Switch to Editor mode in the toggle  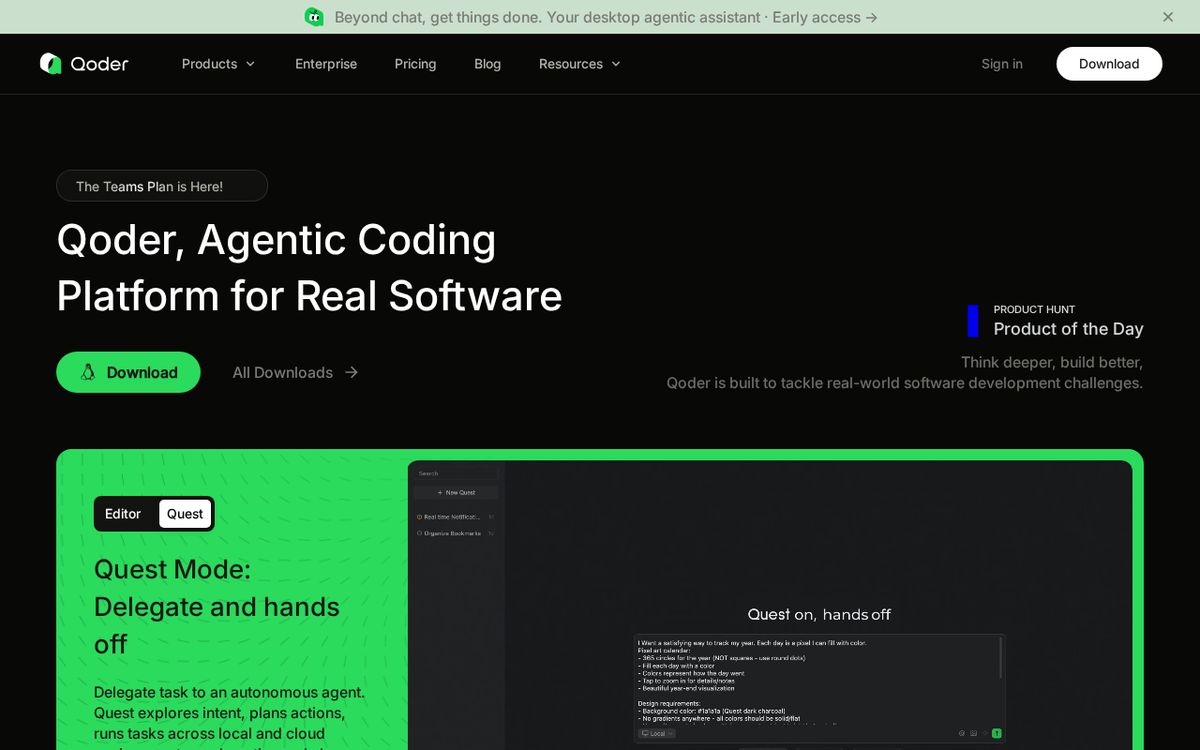123,514
